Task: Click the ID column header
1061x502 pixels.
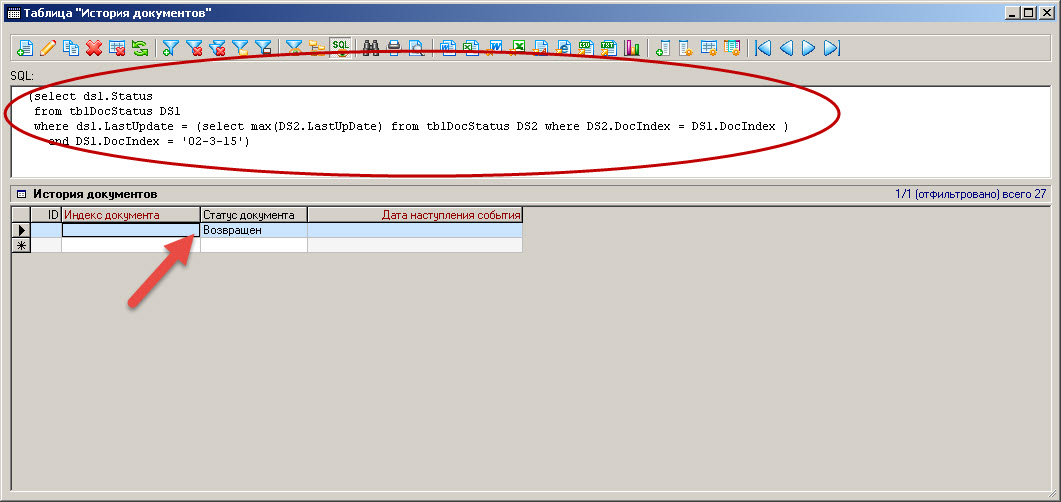Action: 46,215
